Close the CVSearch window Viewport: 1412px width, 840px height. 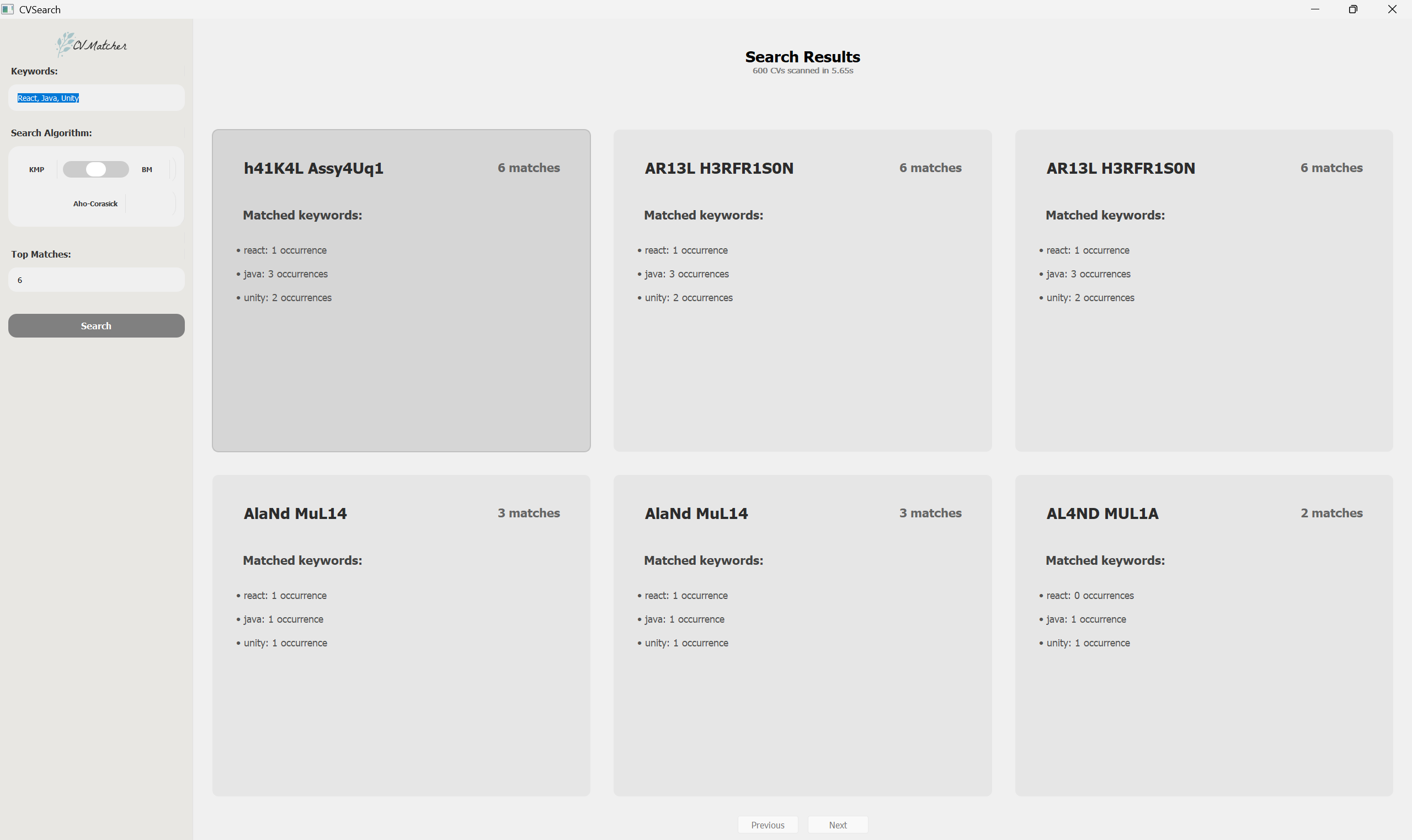coord(1392,9)
